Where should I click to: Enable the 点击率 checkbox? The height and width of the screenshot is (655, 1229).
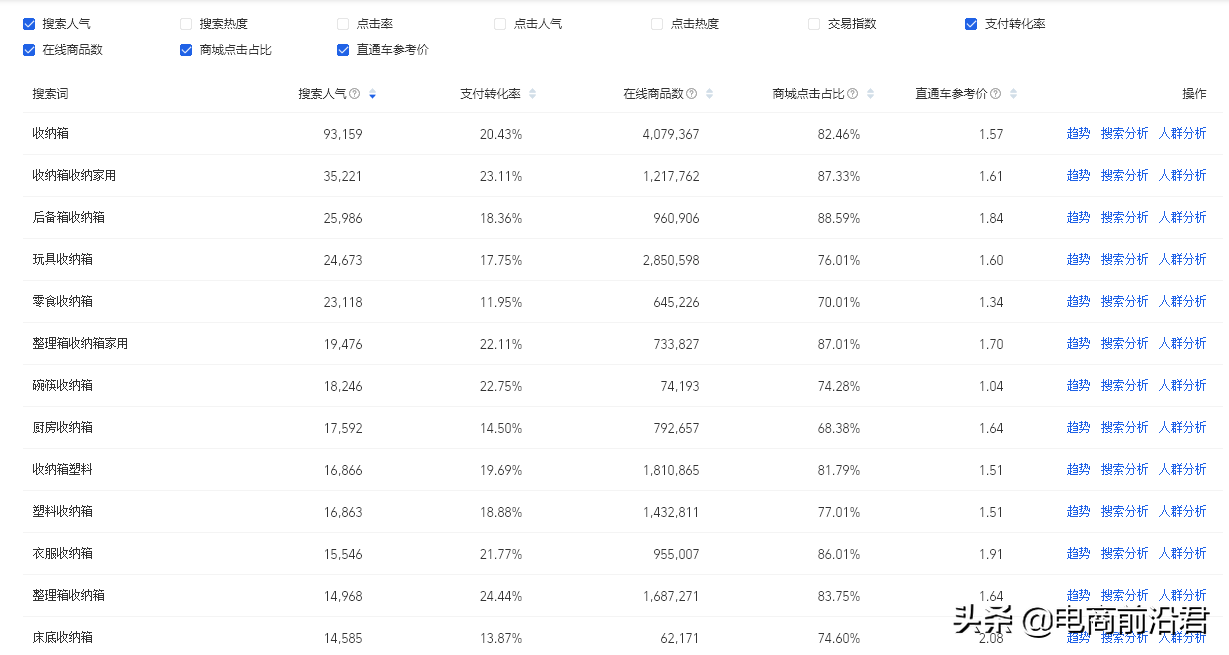click(x=343, y=22)
